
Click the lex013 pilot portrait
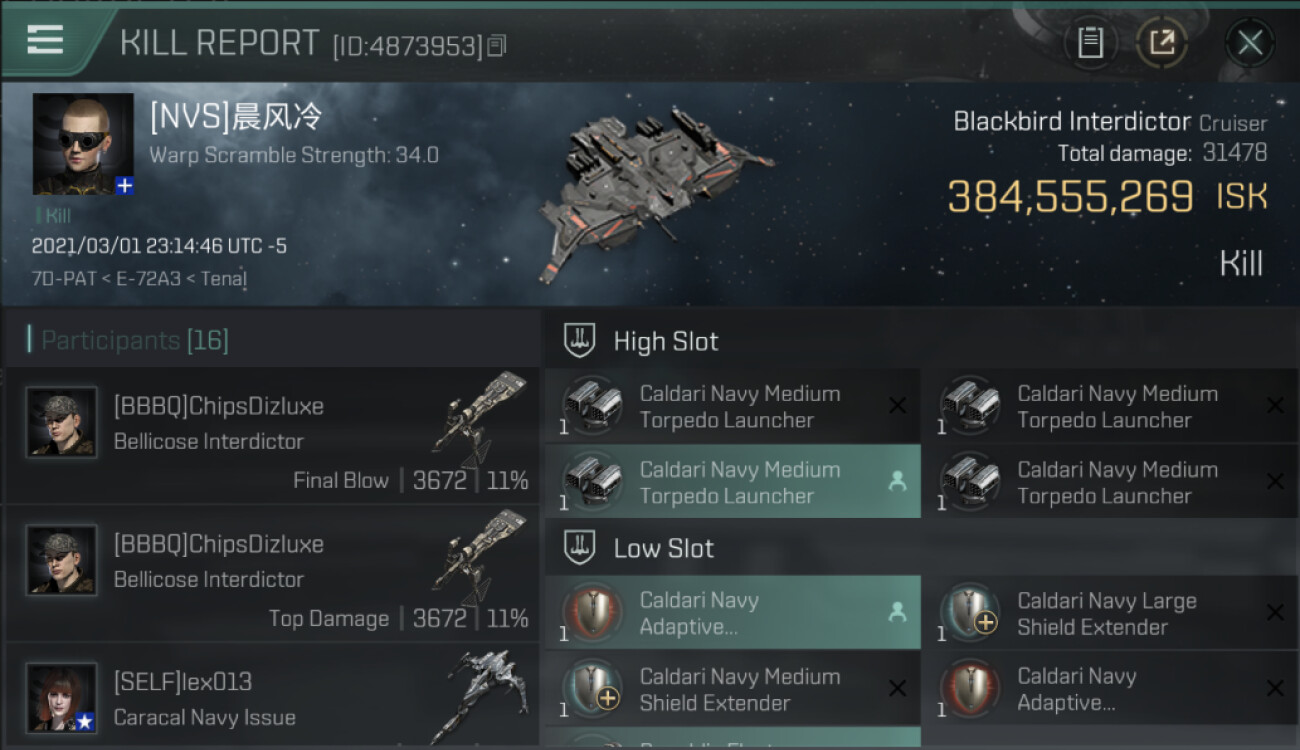[62, 696]
